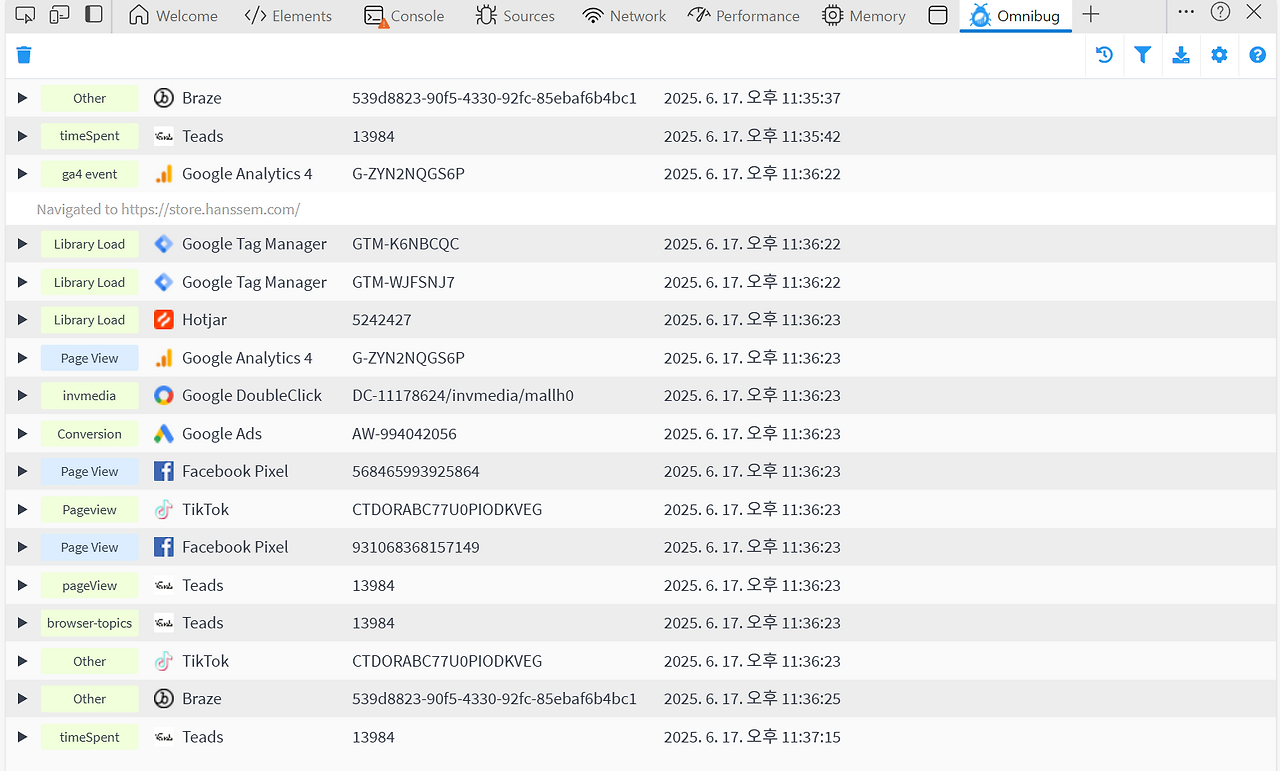This screenshot has height=771, width=1280.
Task: Click the 'Google DoubleClick' provider name
Action: (252, 396)
